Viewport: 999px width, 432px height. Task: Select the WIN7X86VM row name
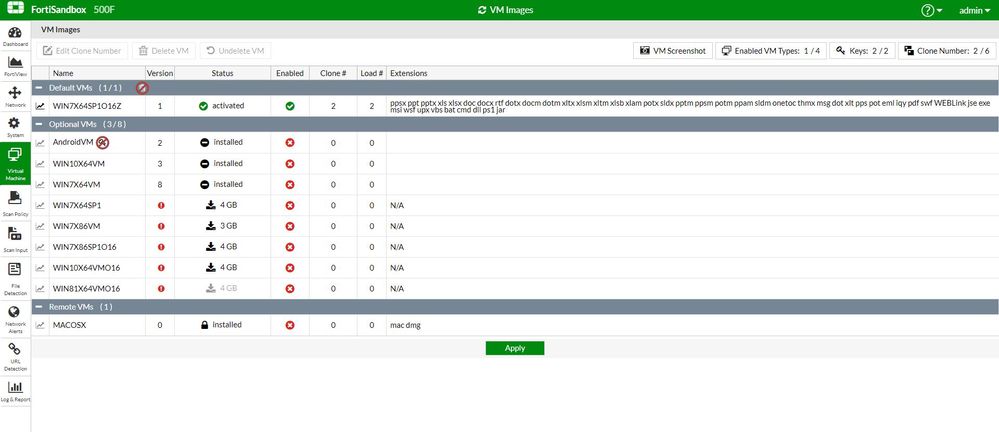coord(76,226)
